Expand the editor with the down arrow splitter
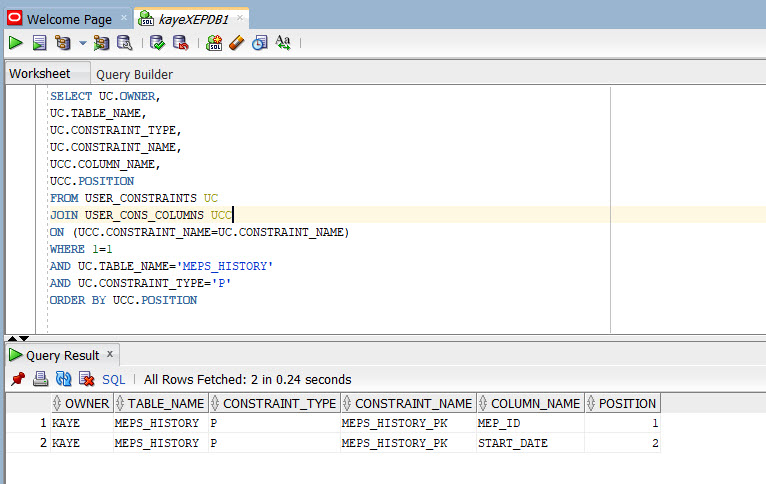The width and height of the screenshot is (766, 484). [x=24, y=338]
